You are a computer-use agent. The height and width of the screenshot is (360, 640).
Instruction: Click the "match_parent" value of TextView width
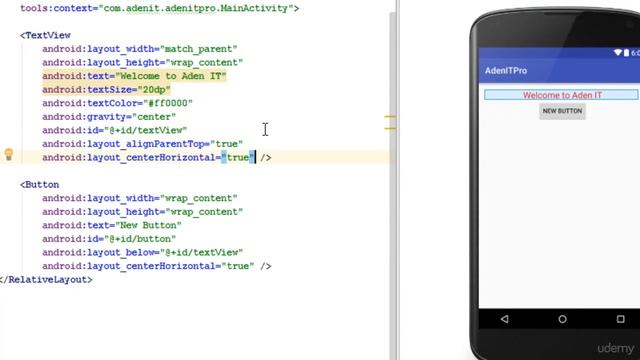[199, 49]
